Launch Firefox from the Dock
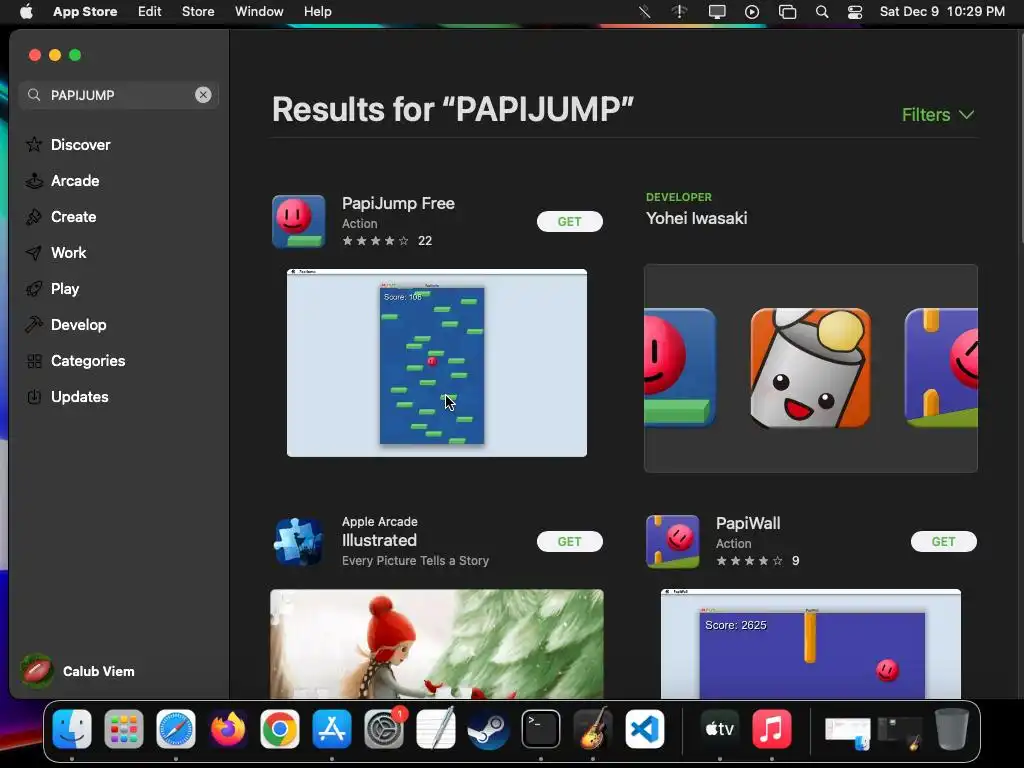Image resolution: width=1024 pixels, height=768 pixels. pos(228,729)
